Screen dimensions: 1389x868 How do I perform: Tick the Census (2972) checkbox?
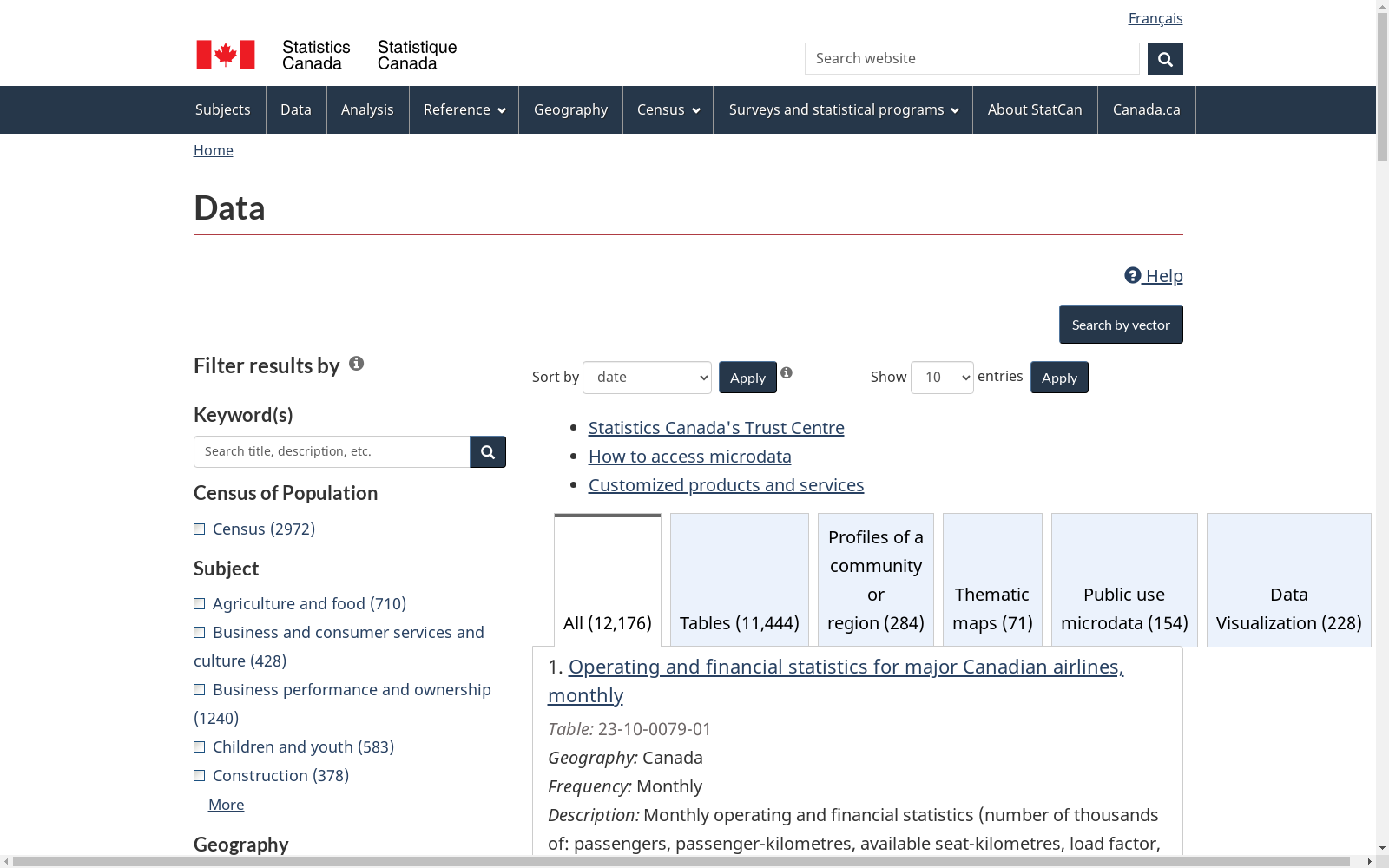pyautogui.click(x=199, y=529)
